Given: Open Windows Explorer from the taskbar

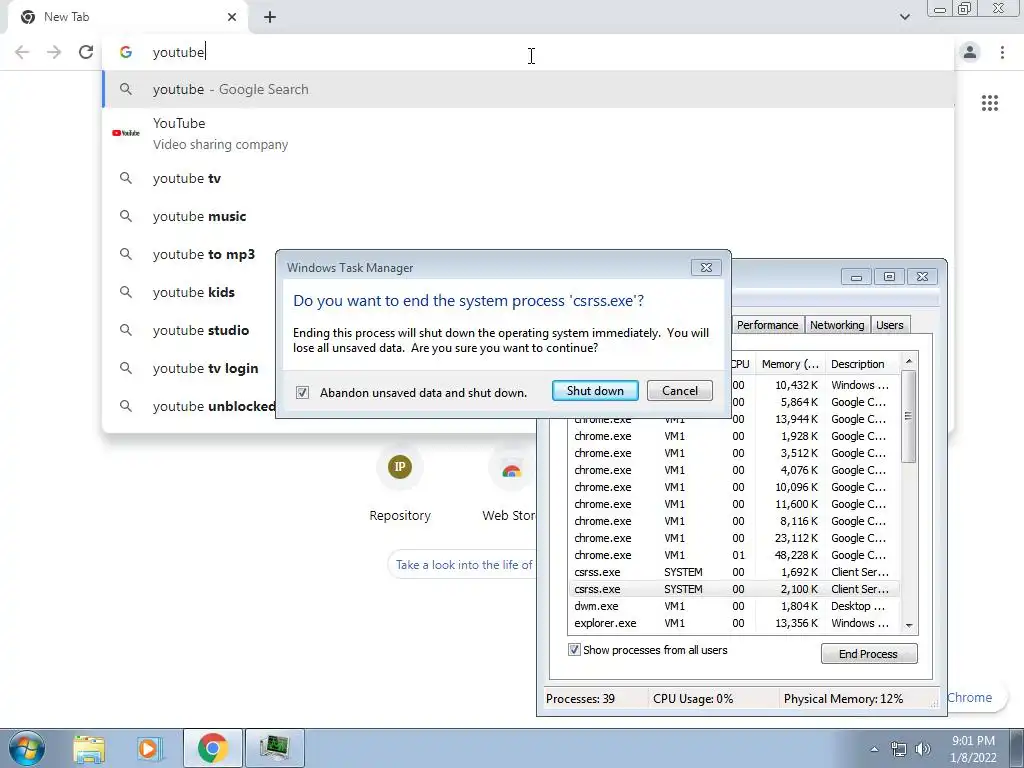Looking at the screenshot, I should (89, 748).
